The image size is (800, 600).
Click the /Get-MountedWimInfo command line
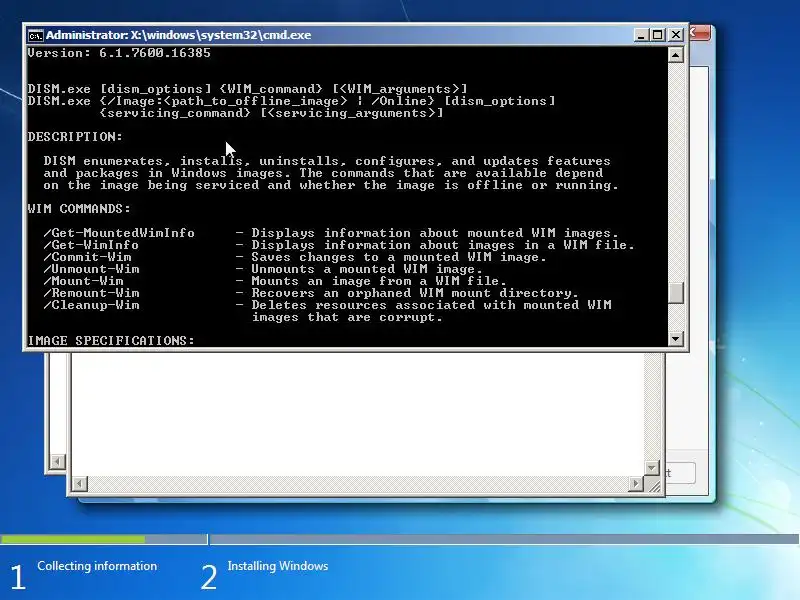pos(331,233)
